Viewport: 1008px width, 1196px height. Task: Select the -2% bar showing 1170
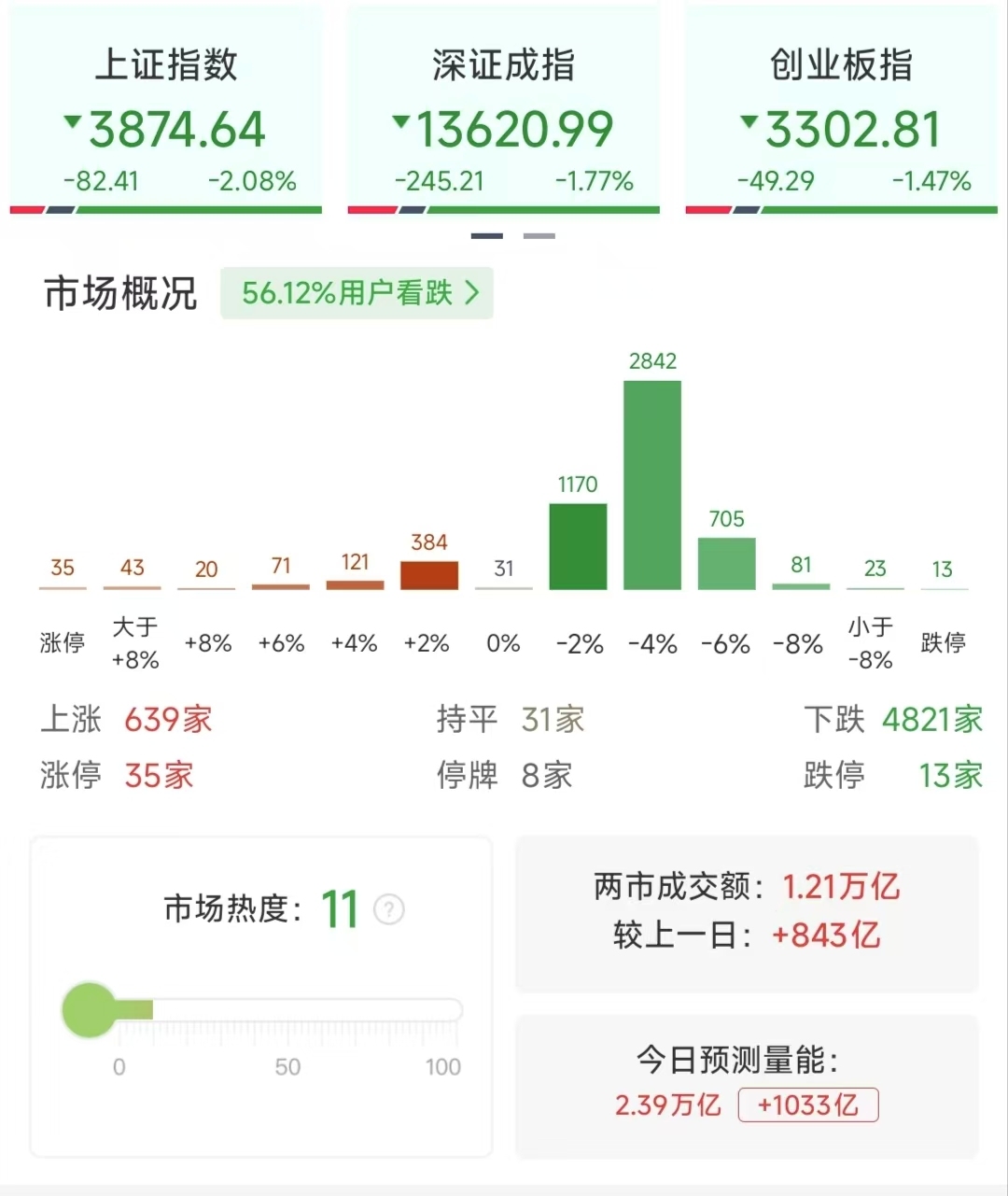click(578, 546)
